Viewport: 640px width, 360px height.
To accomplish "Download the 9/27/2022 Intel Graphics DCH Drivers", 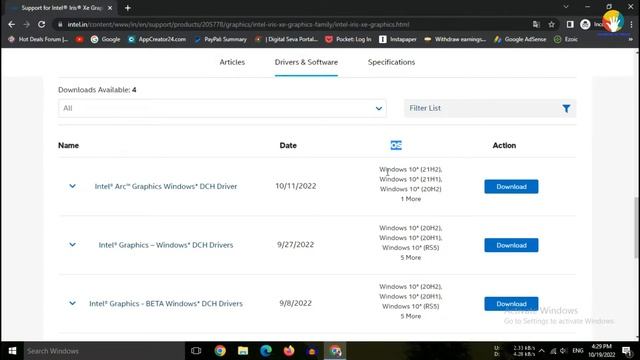I will point(511,245).
